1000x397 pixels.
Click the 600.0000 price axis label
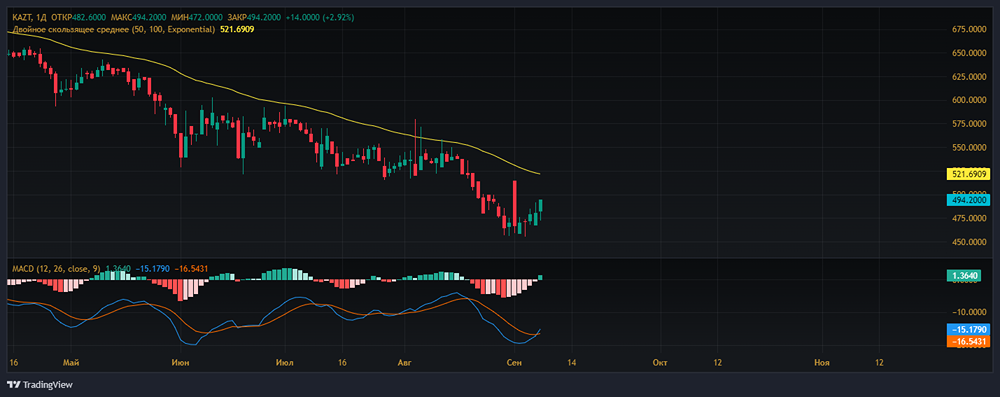[969, 100]
